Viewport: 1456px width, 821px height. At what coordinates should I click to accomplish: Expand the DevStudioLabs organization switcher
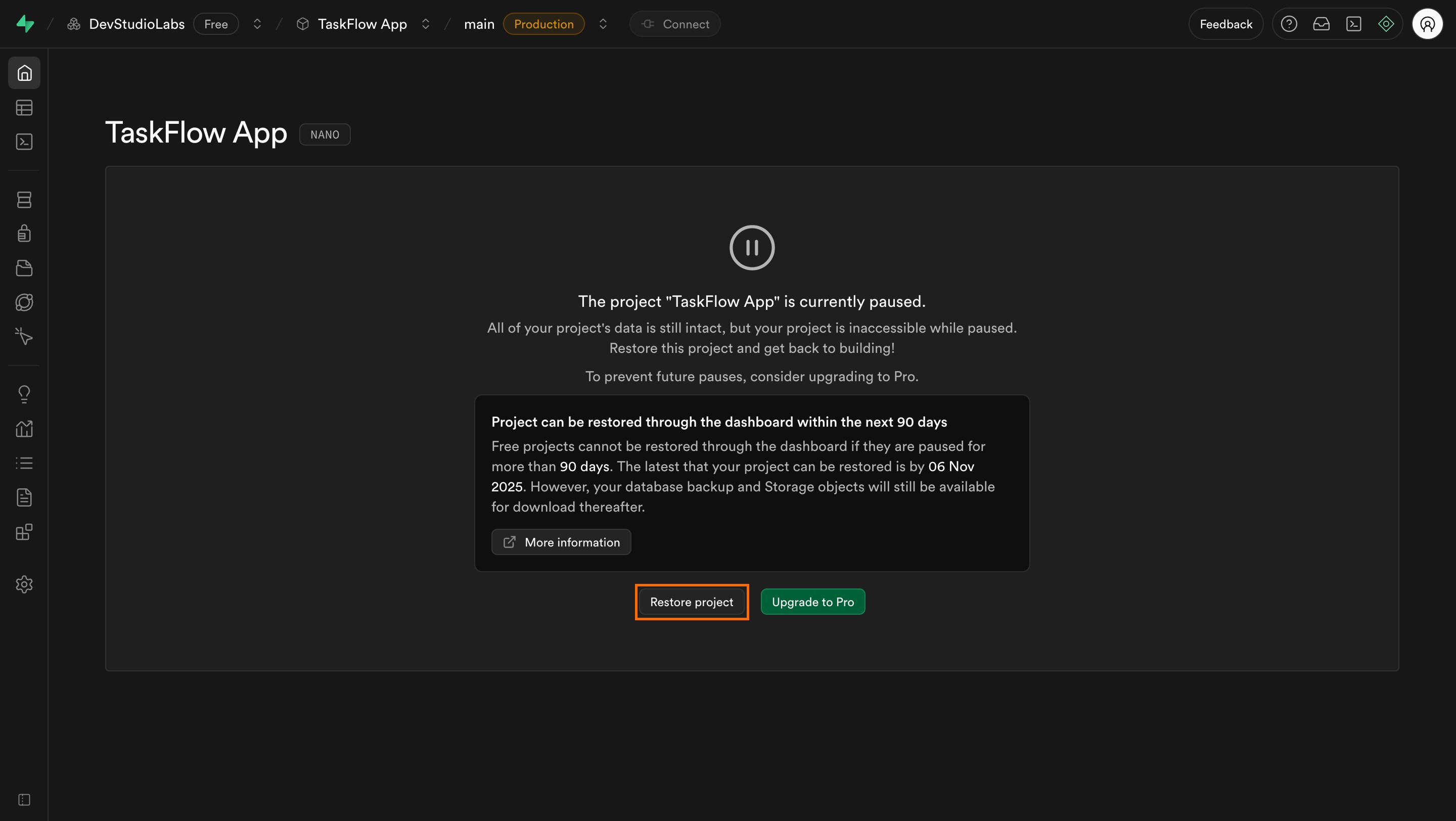click(257, 24)
